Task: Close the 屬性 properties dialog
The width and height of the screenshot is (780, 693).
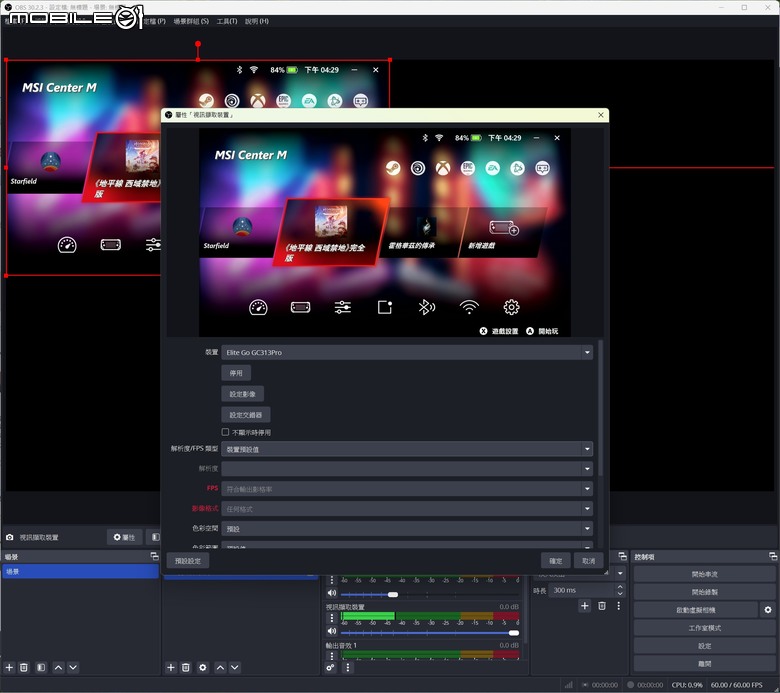Action: 600,115
